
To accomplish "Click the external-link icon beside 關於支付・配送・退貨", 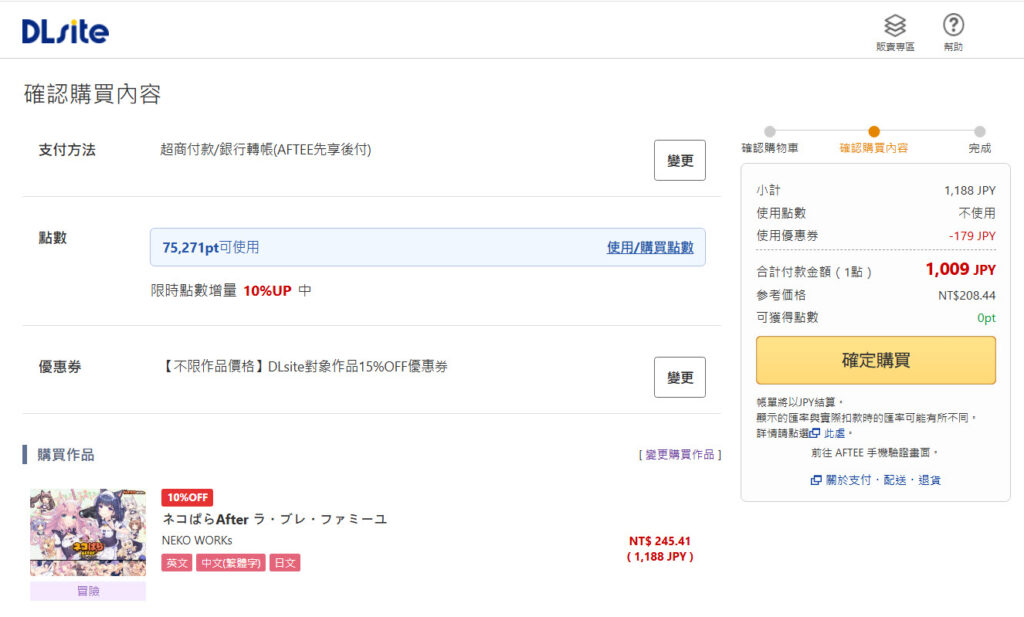I will click(817, 478).
